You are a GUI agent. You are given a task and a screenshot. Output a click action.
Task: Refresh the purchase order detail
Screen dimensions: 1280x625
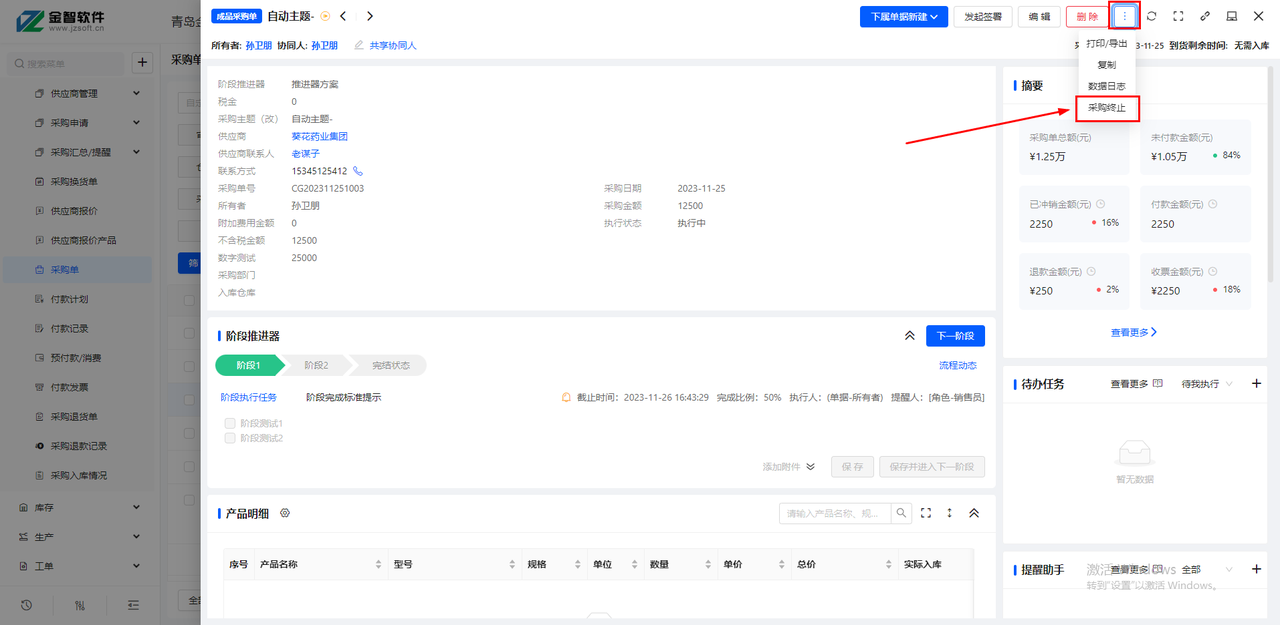(1152, 16)
